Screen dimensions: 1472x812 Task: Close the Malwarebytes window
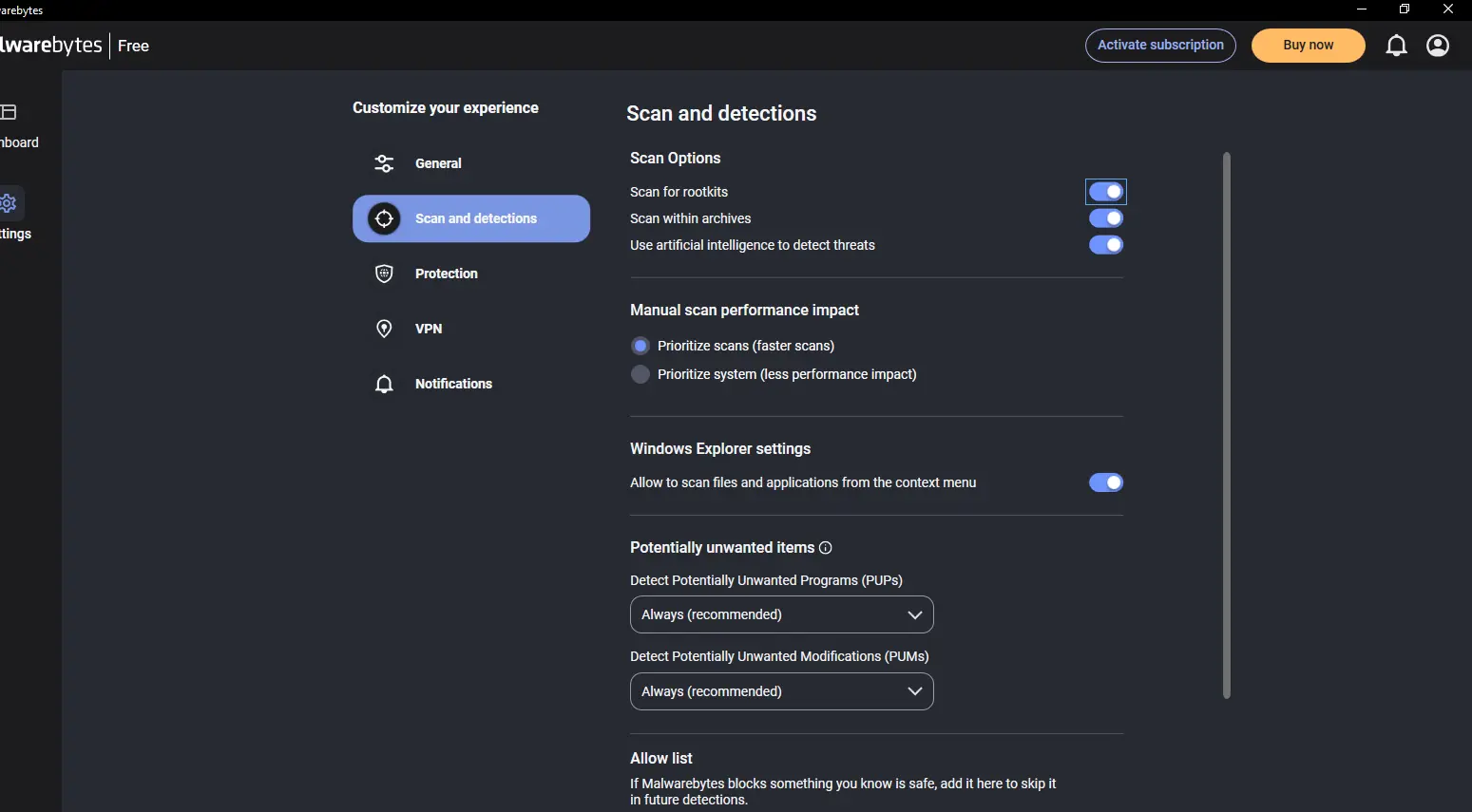coord(1448,9)
